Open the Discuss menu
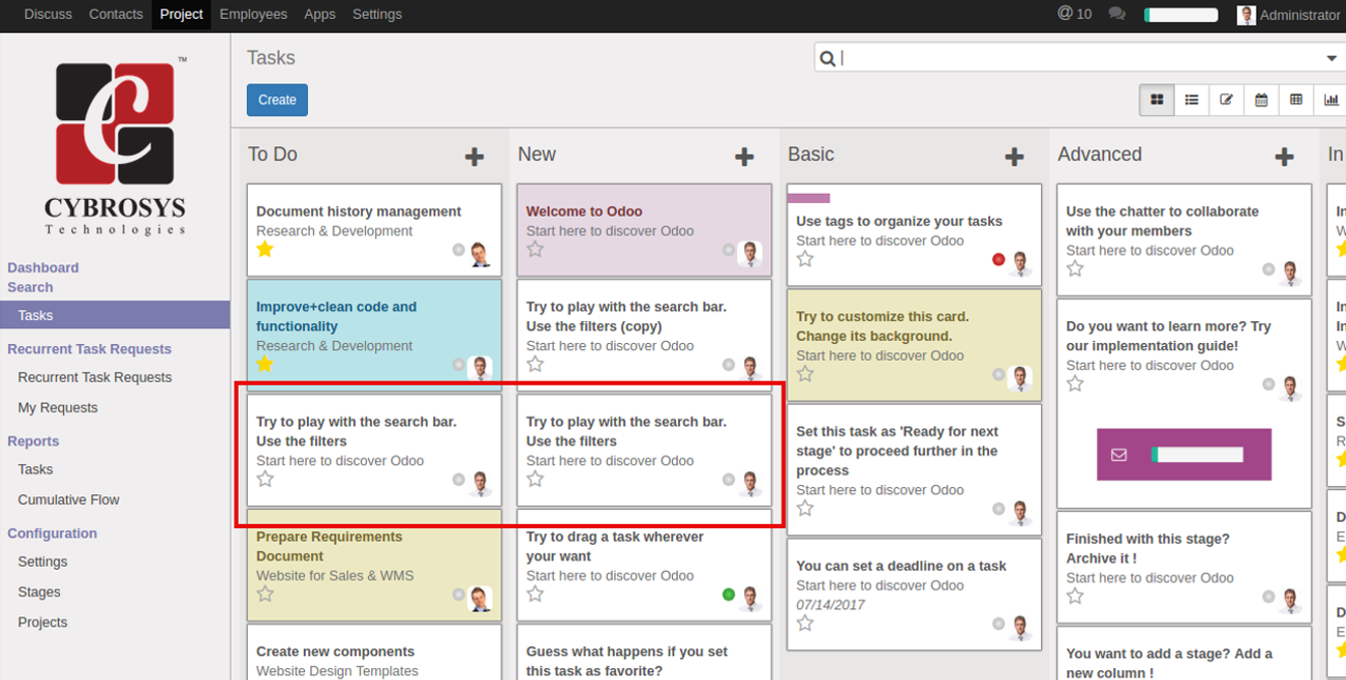Viewport: 1346px width, 680px height. pos(48,14)
